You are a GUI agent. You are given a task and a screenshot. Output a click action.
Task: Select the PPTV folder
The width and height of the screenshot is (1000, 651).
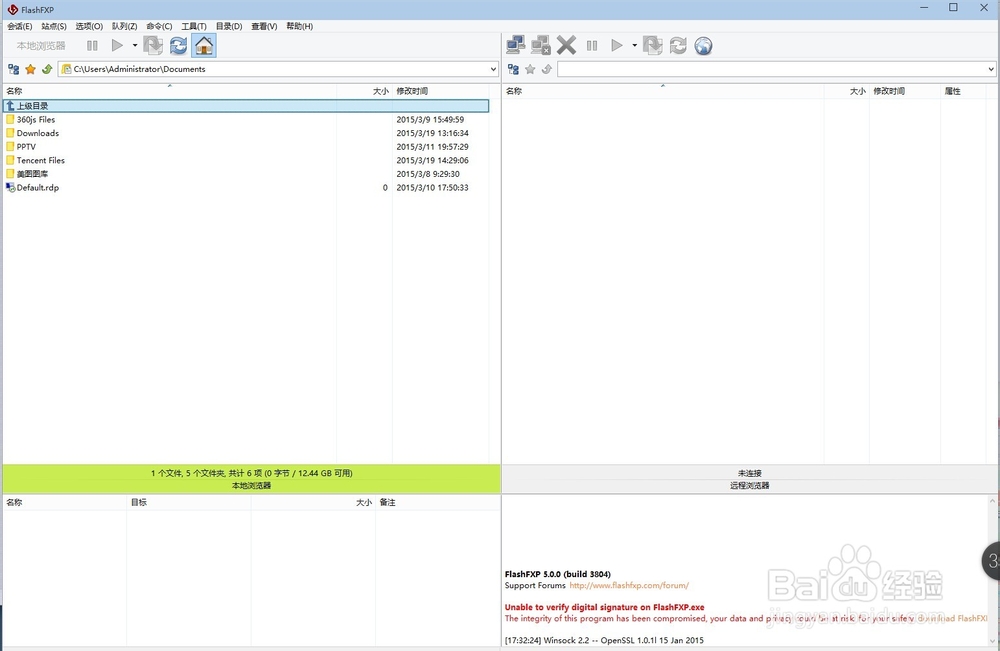pyautogui.click(x=246, y=147)
